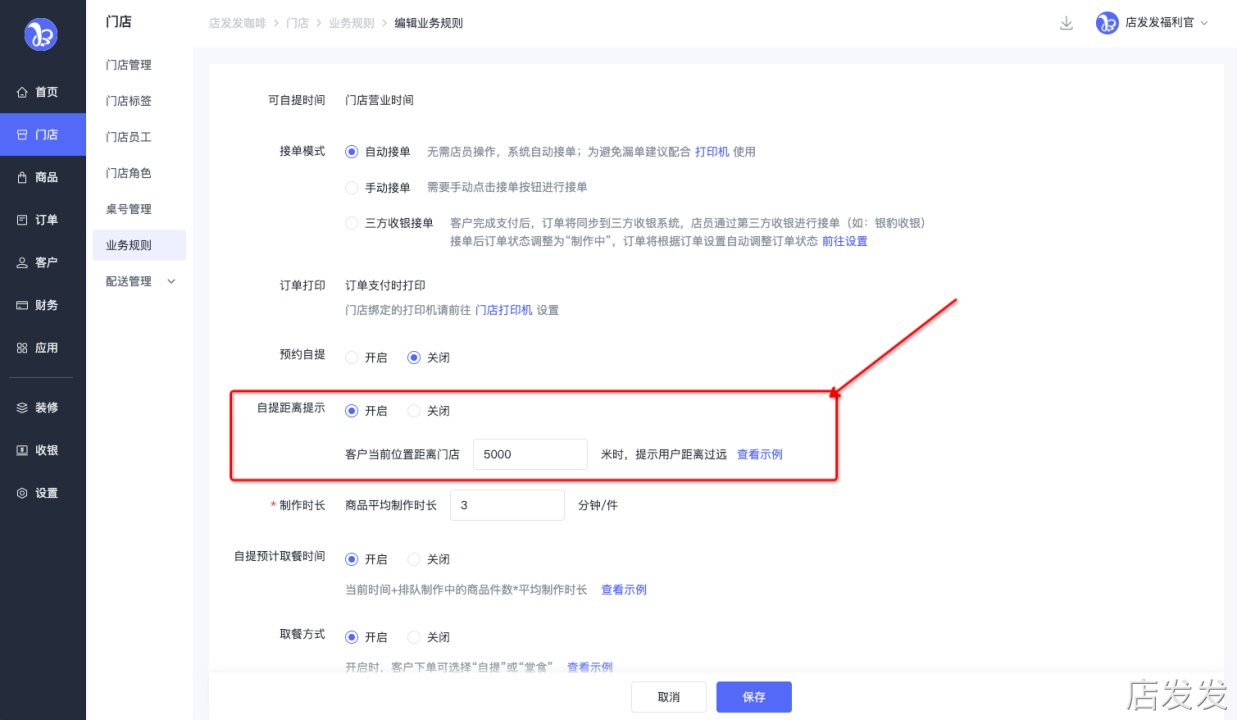Open 订单 in the left sidebar
Viewport: 1237px width, 720px height.
pos(43,220)
